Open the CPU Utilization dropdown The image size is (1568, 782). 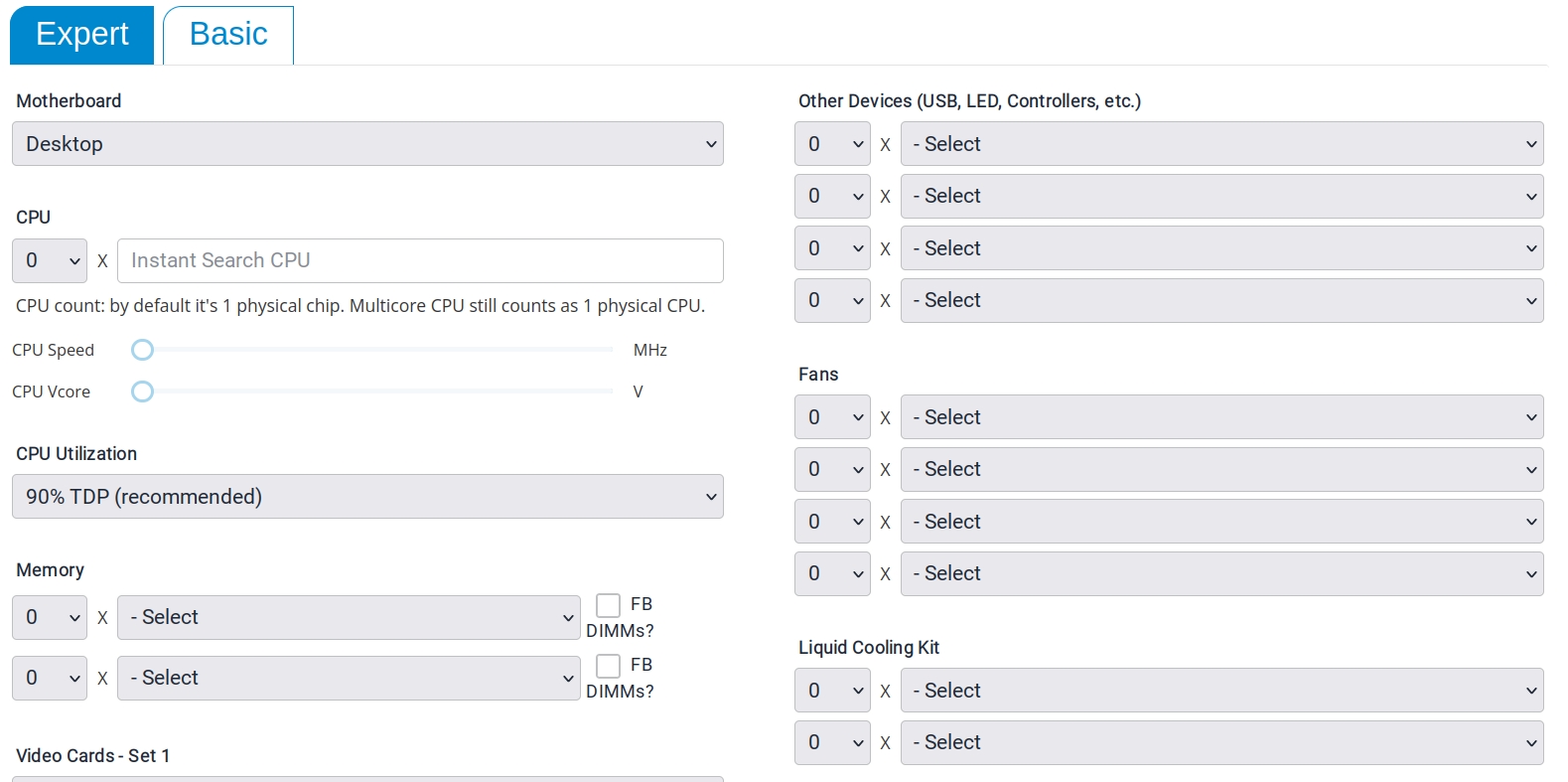pos(367,497)
